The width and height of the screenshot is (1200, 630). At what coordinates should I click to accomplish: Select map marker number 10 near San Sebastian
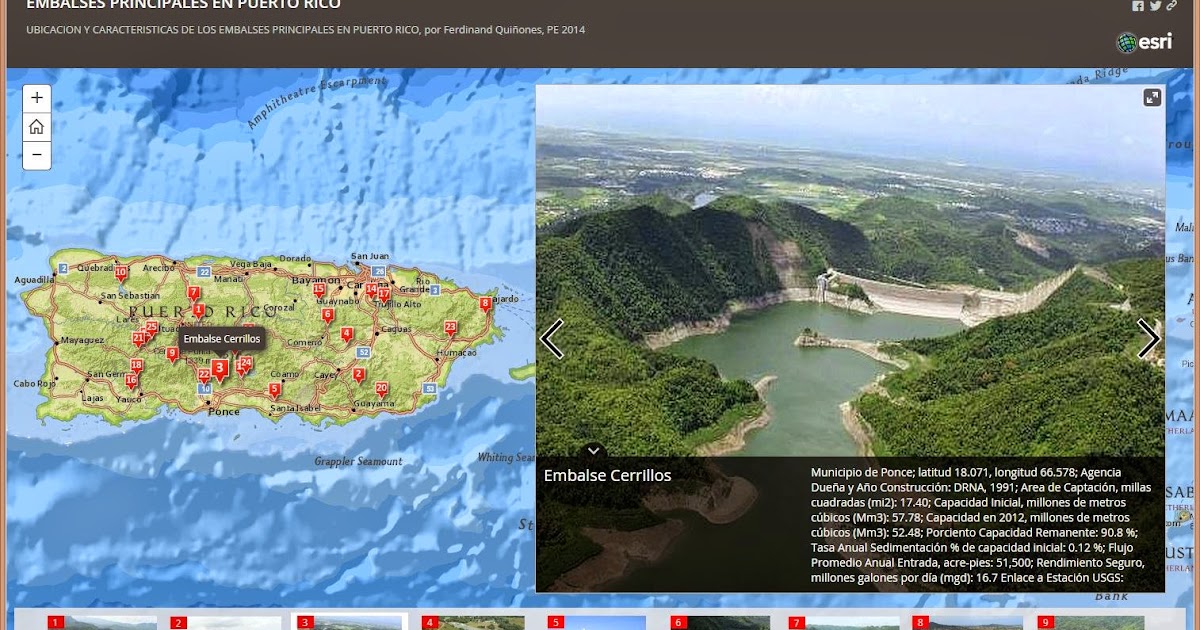pyautogui.click(x=119, y=271)
